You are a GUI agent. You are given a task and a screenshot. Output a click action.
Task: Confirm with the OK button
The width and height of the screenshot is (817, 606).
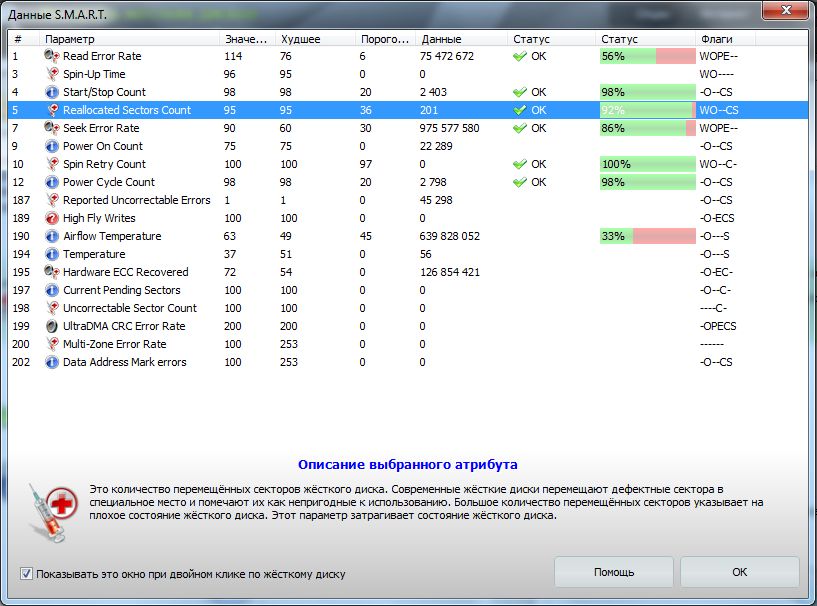(x=739, y=572)
